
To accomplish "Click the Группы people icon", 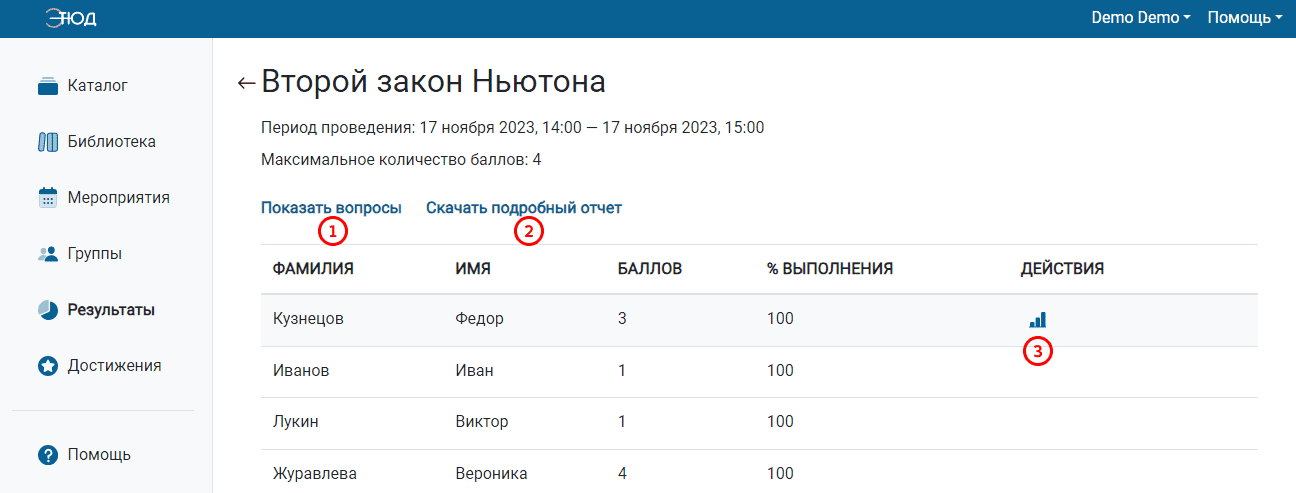I will [48, 254].
